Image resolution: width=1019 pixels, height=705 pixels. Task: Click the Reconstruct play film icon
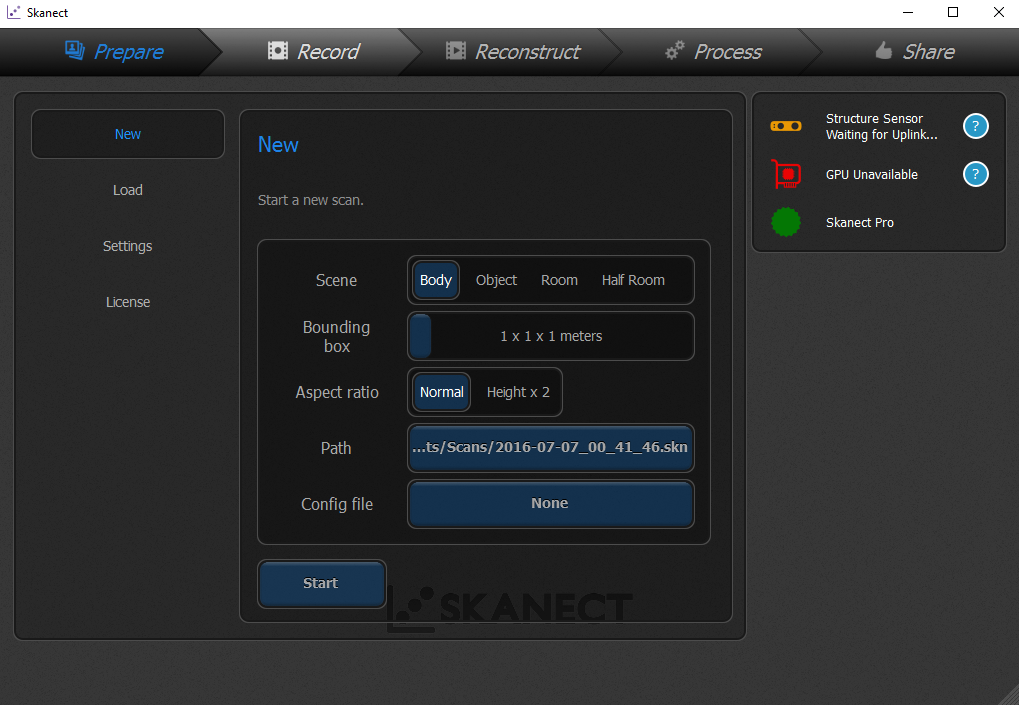[x=456, y=51]
